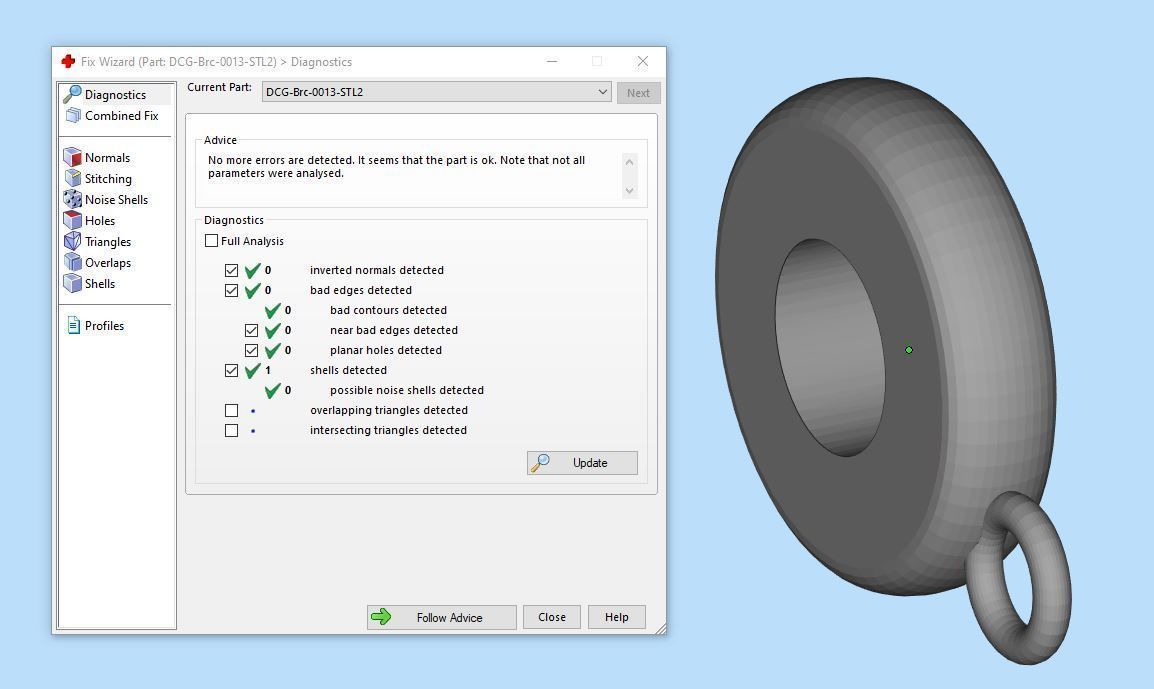Image resolution: width=1154 pixels, height=689 pixels.
Task: Uncheck near bad edges detected checkbox
Action: pyautogui.click(x=251, y=330)
